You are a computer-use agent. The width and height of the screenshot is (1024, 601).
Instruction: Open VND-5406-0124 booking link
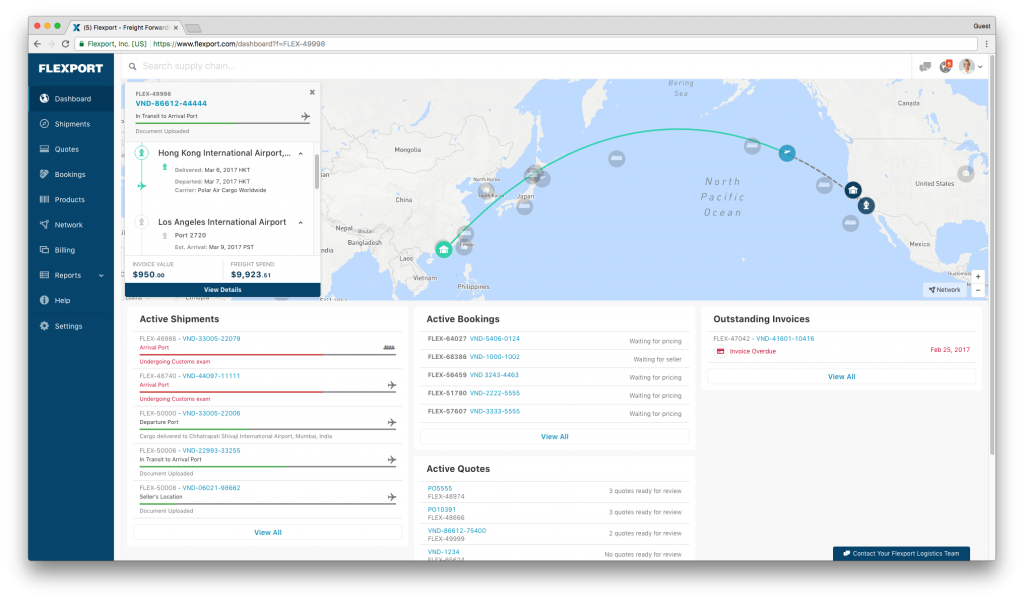tap(495, 339)
